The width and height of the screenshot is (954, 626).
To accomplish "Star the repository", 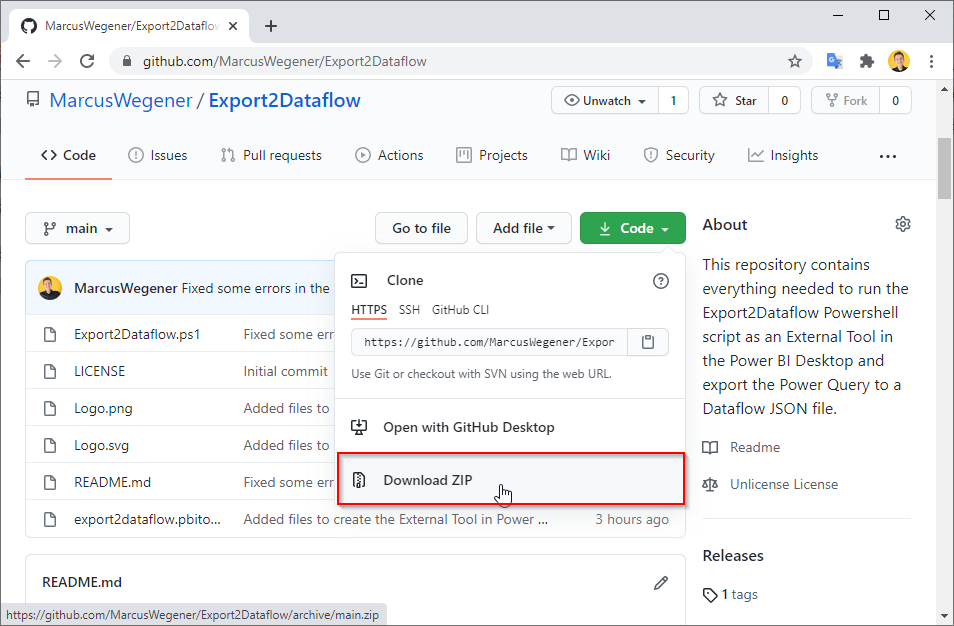I will pyautogui.click(x=734, y=100).
